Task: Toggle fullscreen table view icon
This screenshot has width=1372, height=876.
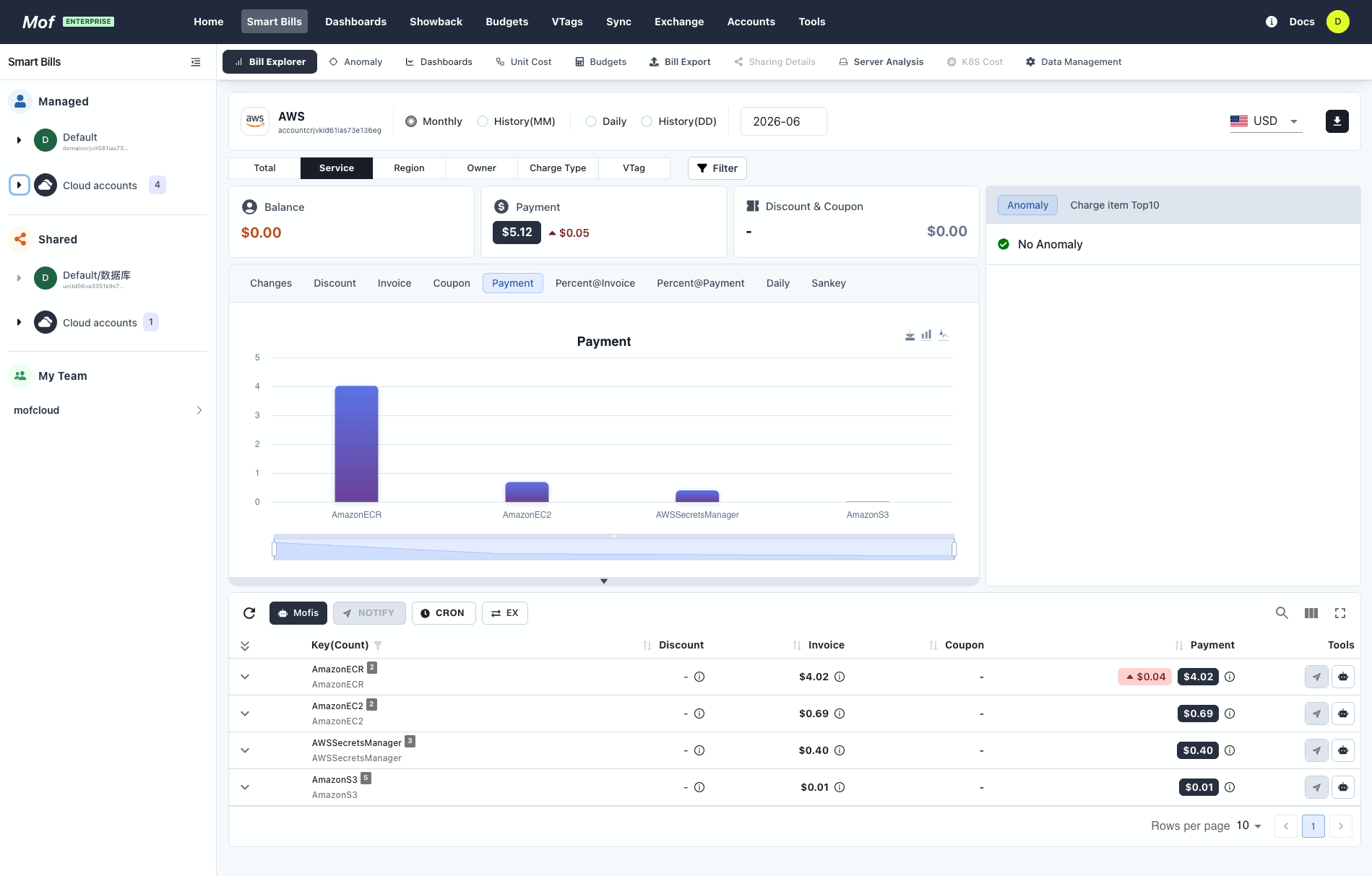Action: pos(1340,613)
